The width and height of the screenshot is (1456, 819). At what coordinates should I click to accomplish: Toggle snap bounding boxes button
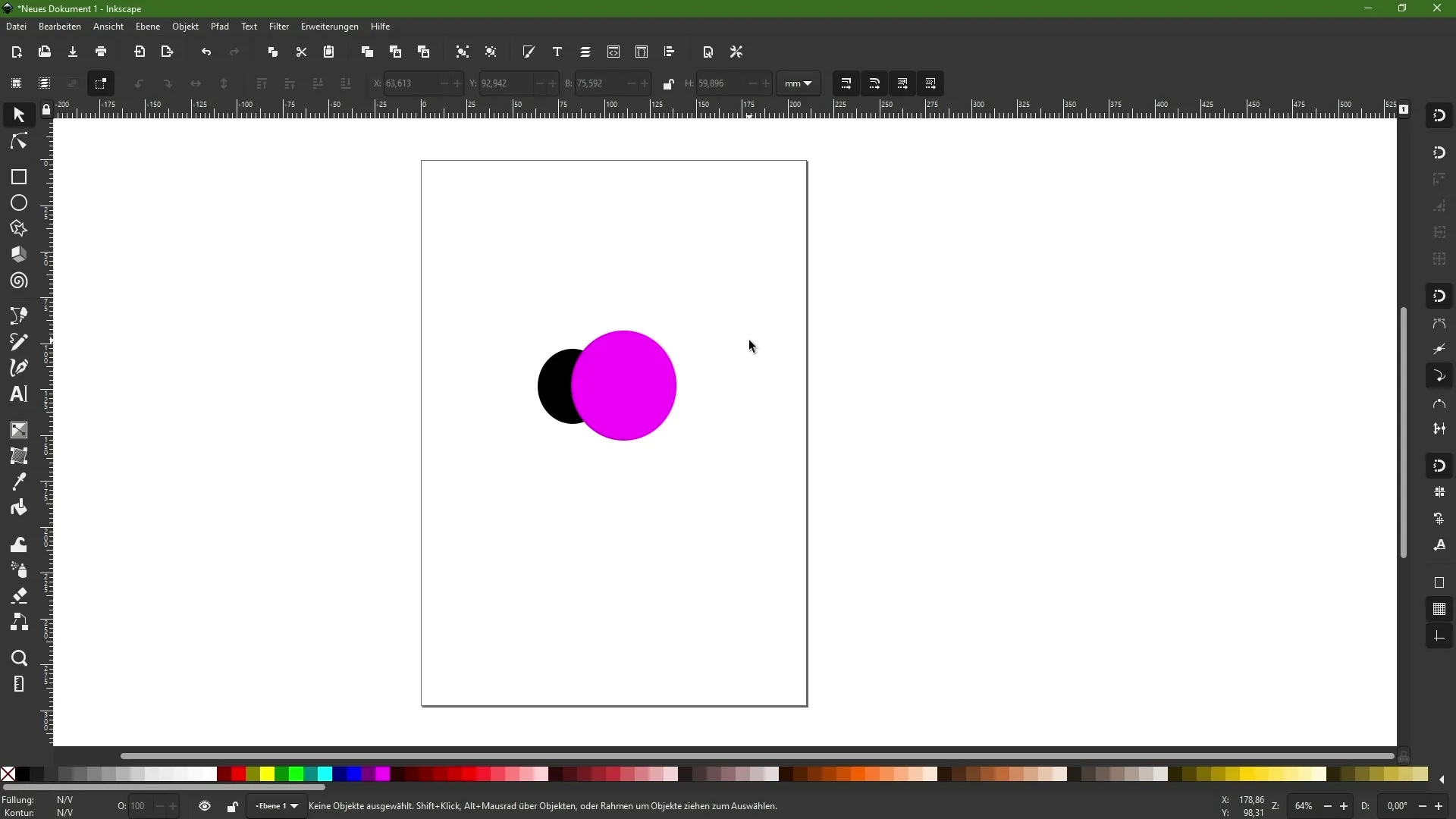(x=1439, y=153)
